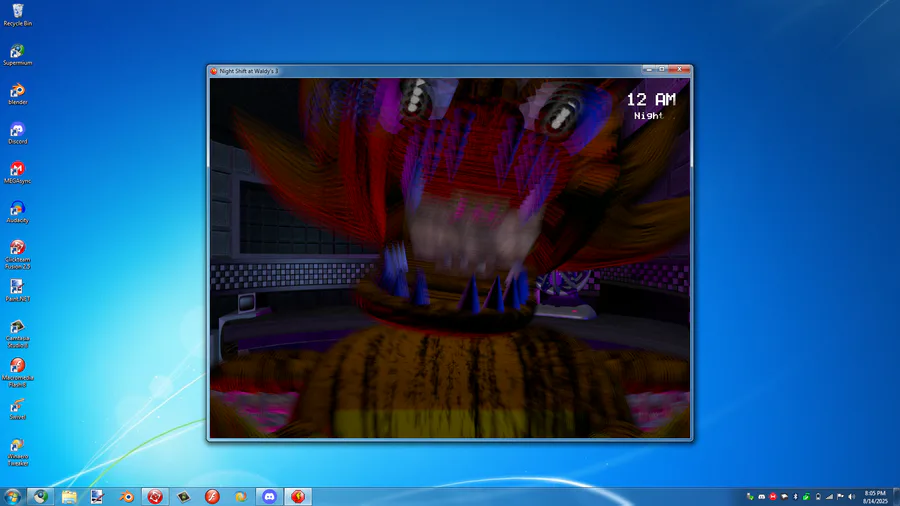Click the volume speaker tray icon

852,497
